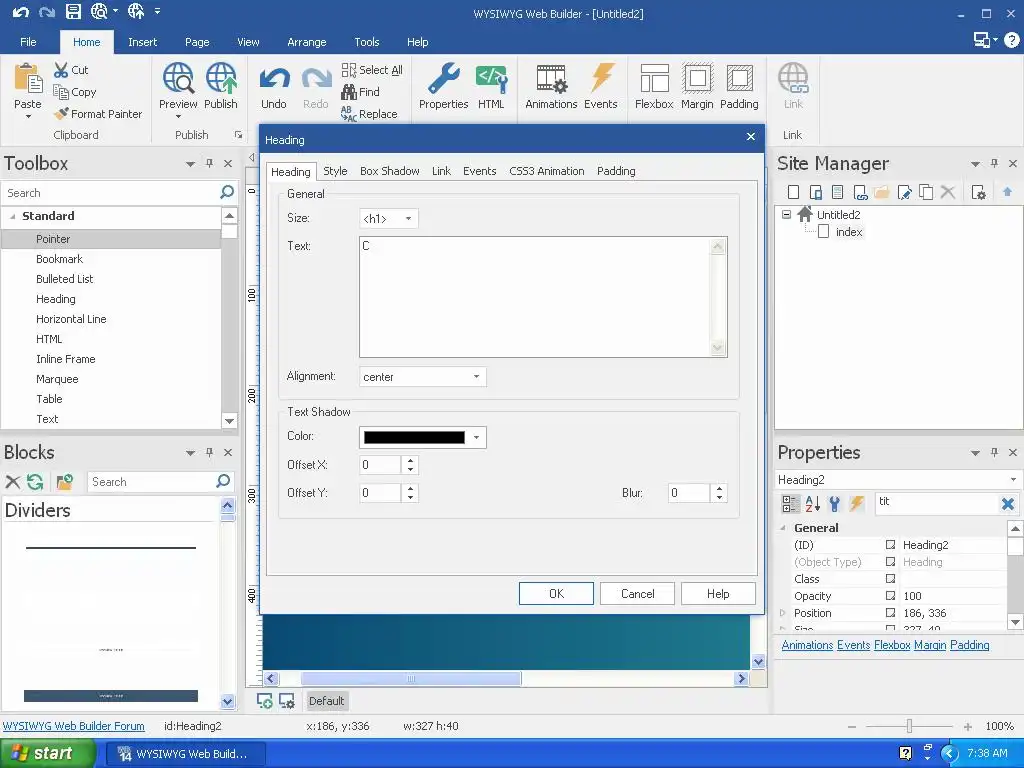
Task: Open the WYSIWYG Web Builder Forum link
Action: pos(74,726)
